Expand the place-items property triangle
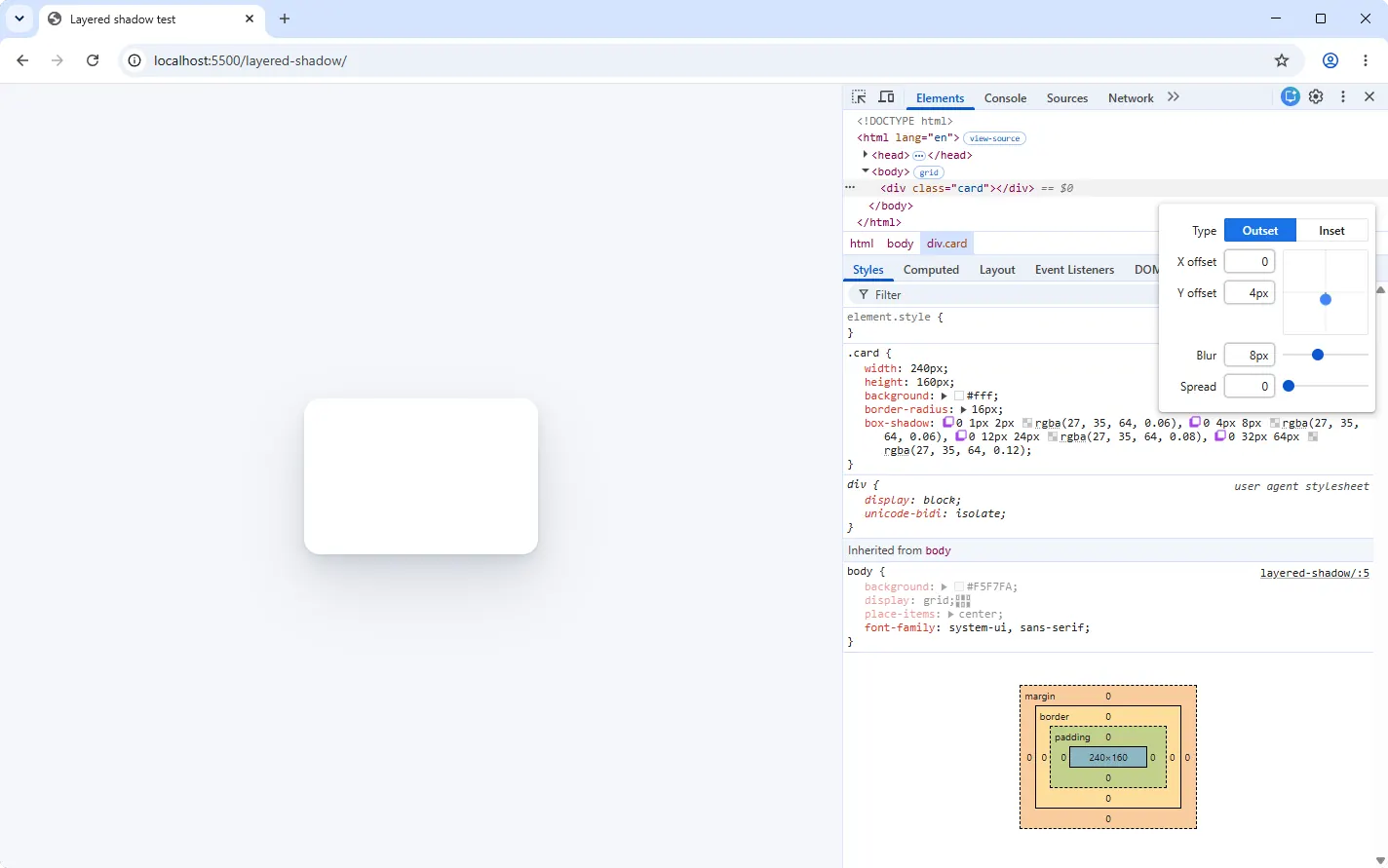 [951, 615]
